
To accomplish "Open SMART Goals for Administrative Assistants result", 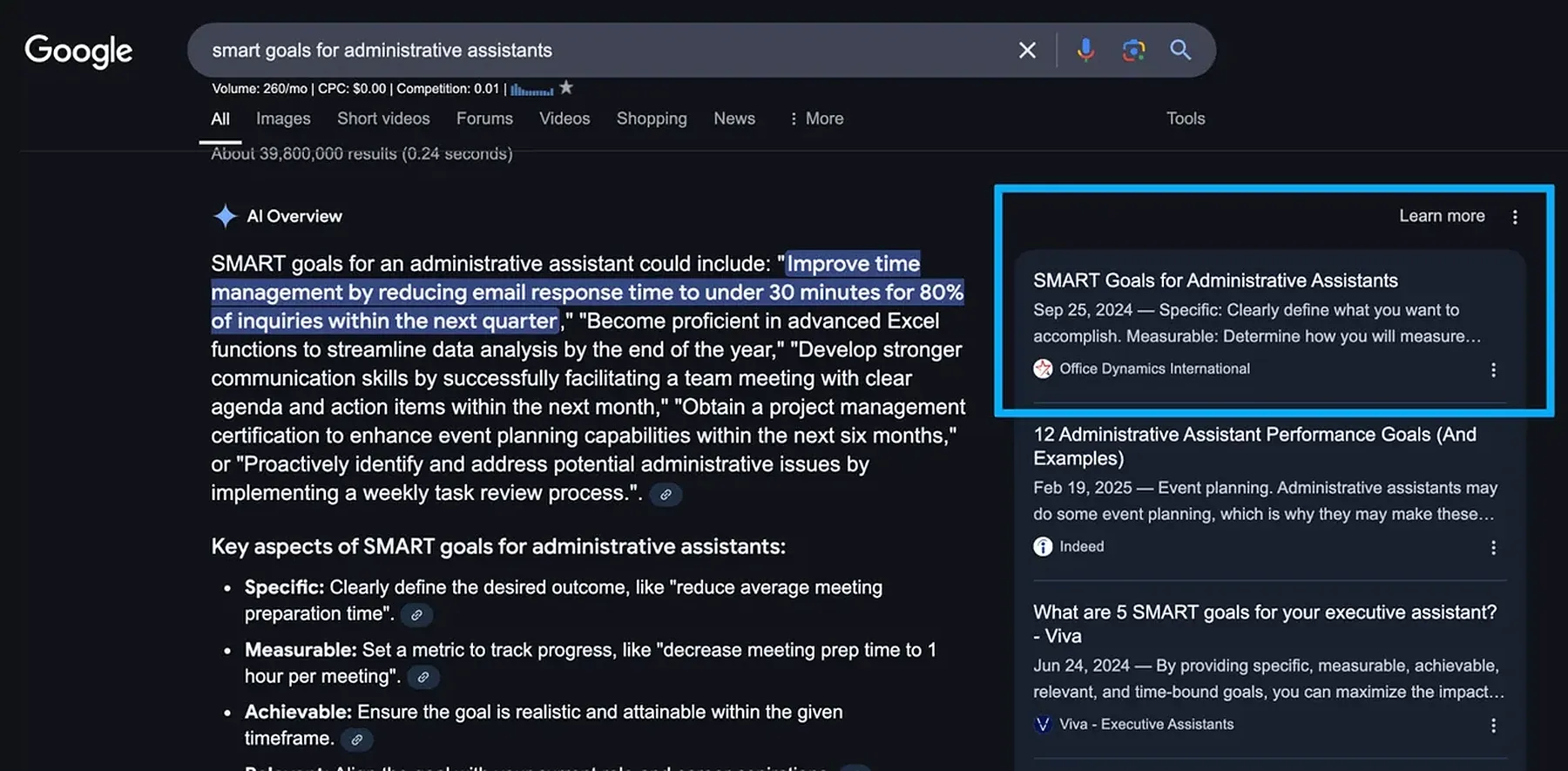I will click(1215, 281).
